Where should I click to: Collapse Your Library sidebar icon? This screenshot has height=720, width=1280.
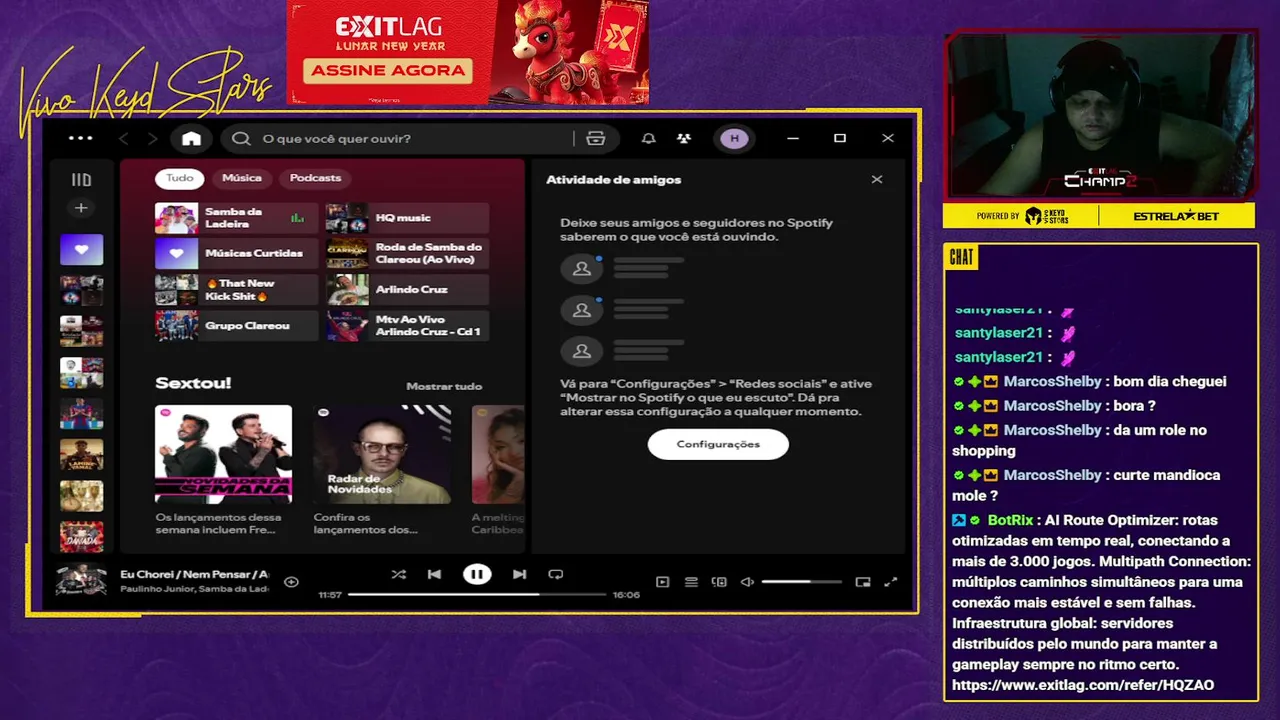(x=81, y=180)
